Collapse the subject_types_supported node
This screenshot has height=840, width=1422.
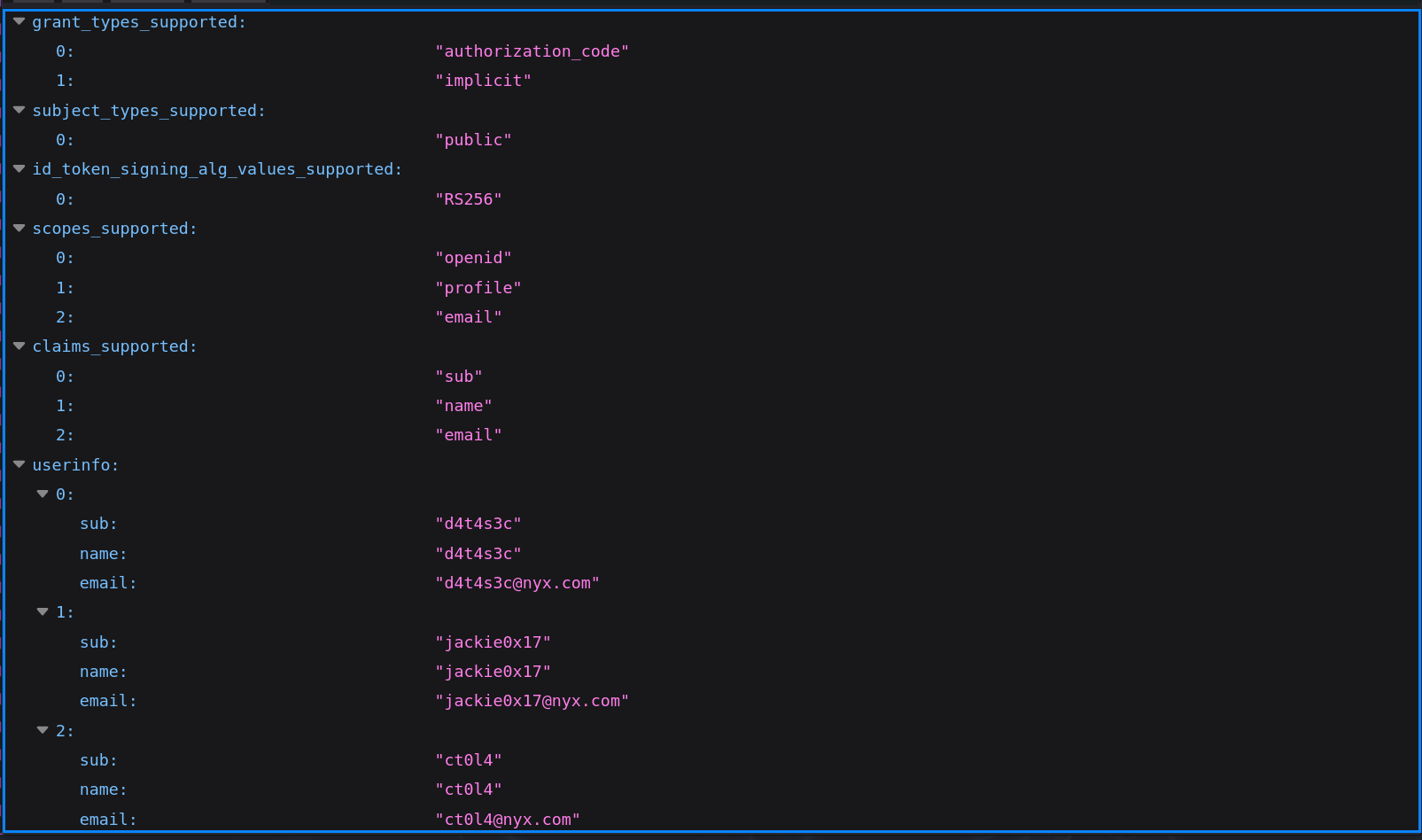tap(19, 111)
